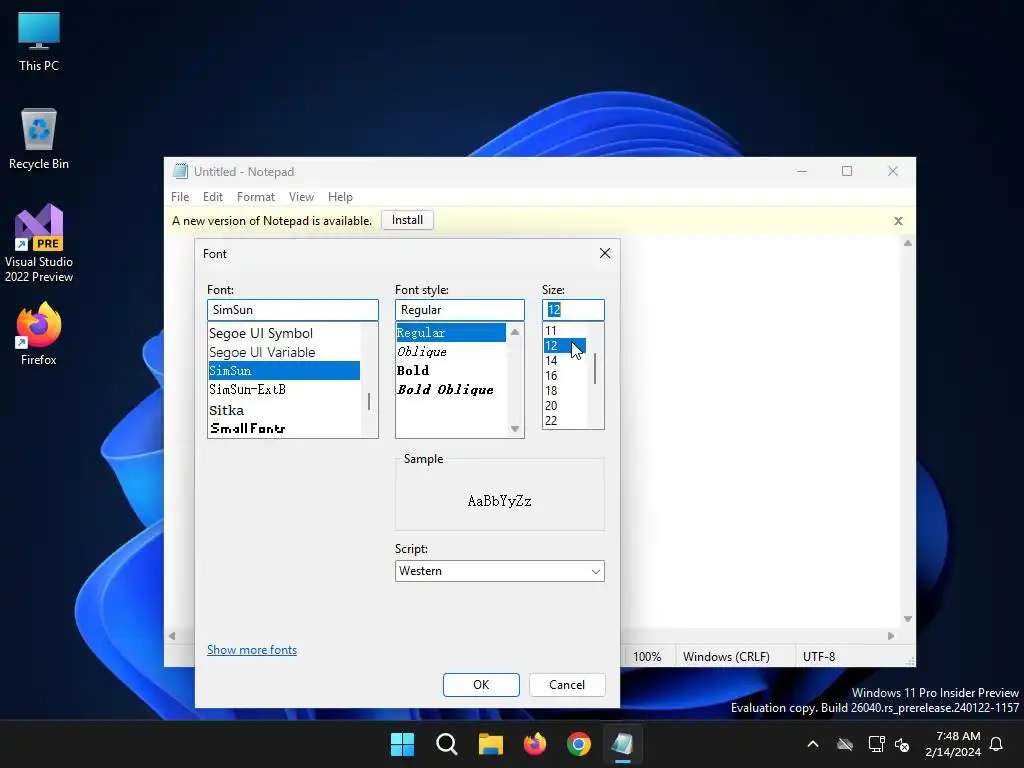Open the Format menu in Notepad

pyautogui.click(x=255, y=197)
